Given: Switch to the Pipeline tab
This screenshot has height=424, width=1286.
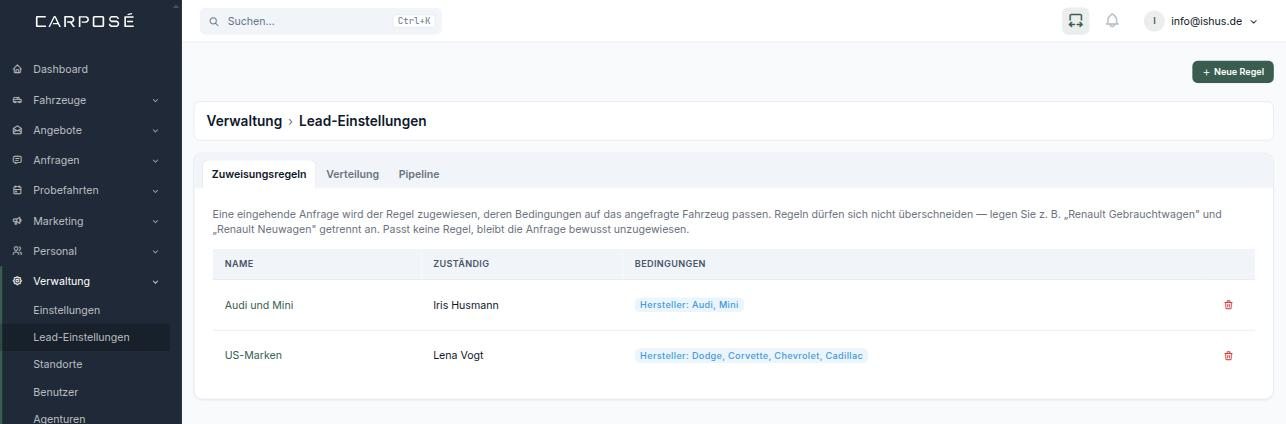Looking at the screenshot, I should click(x=419, y=174).
